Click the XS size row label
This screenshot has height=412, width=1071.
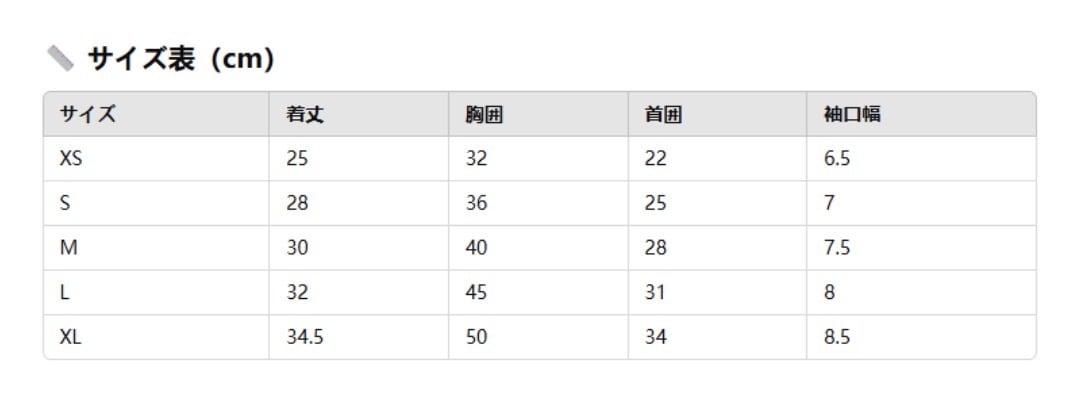71,159
